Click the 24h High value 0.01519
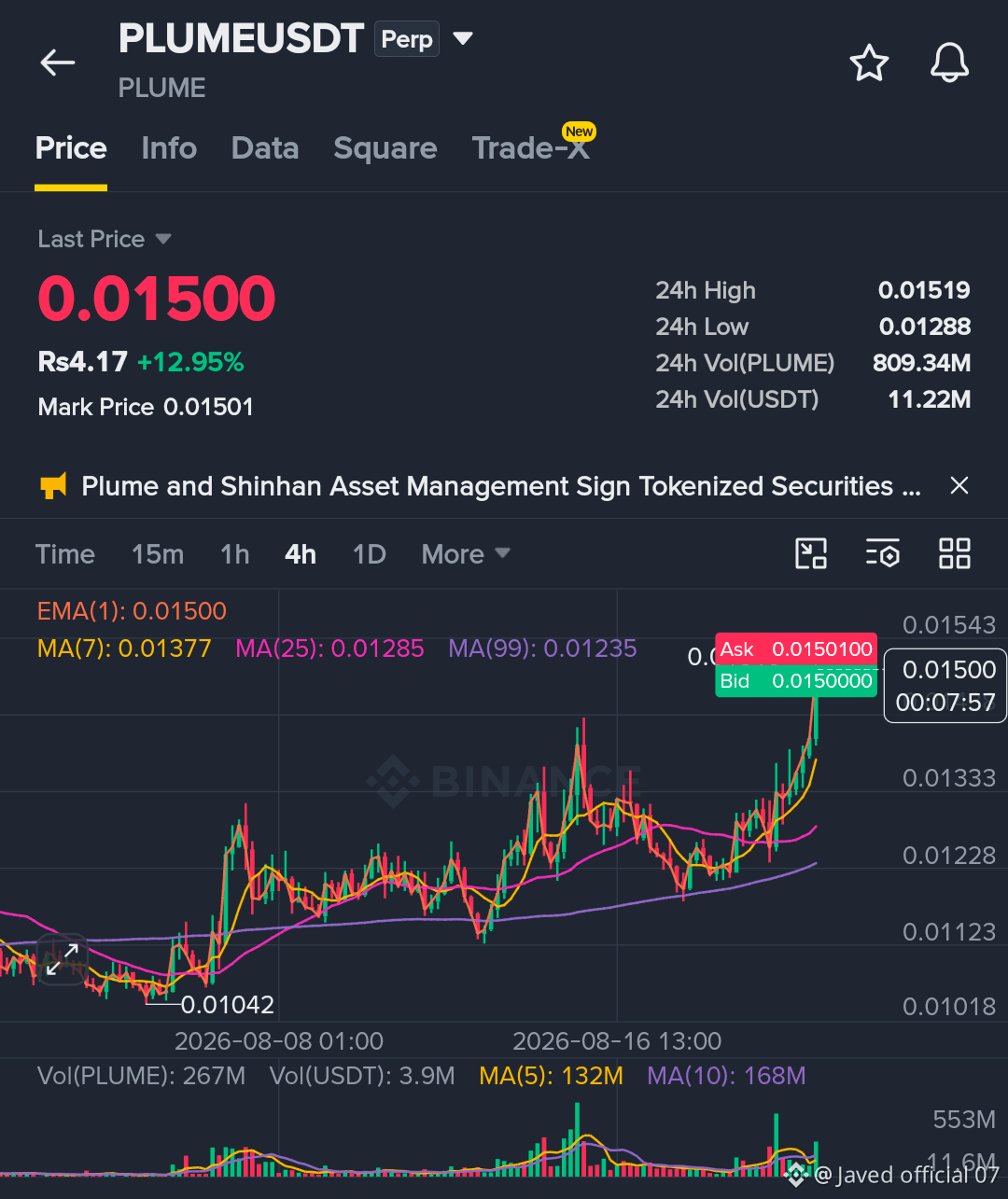1008x1199 pixels. coord(924,290)
